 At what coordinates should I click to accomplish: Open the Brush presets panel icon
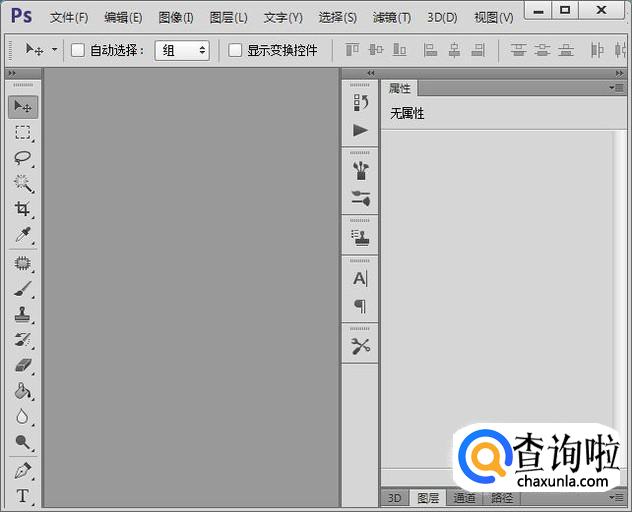click(360, 171)
